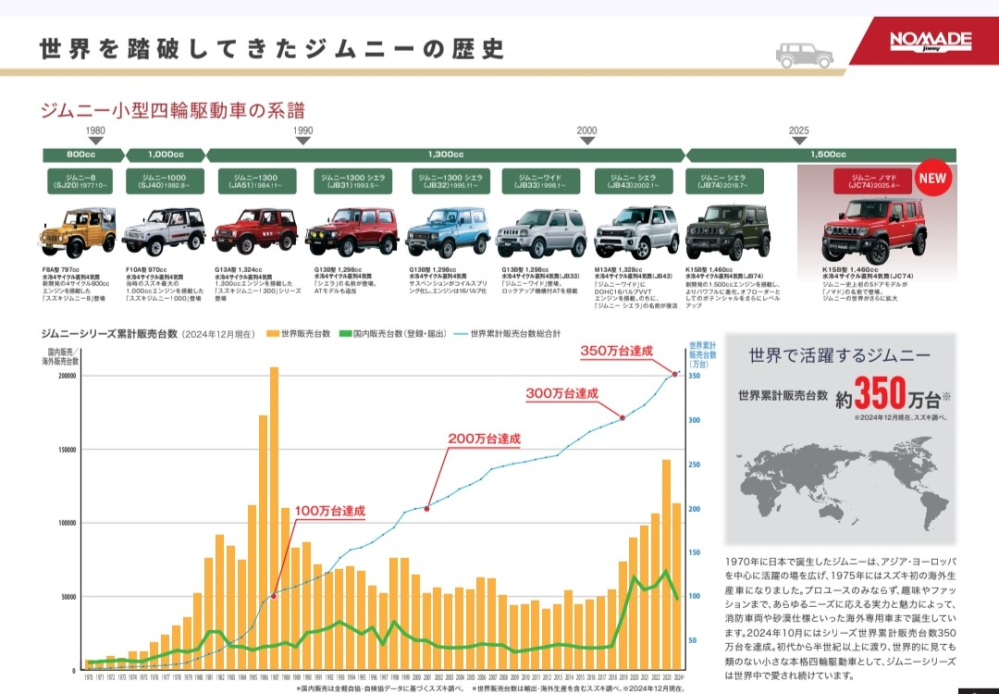Click the 2025 timeline marker arrow
This screenshot has width=999, height=694.
tap(799, 141)
